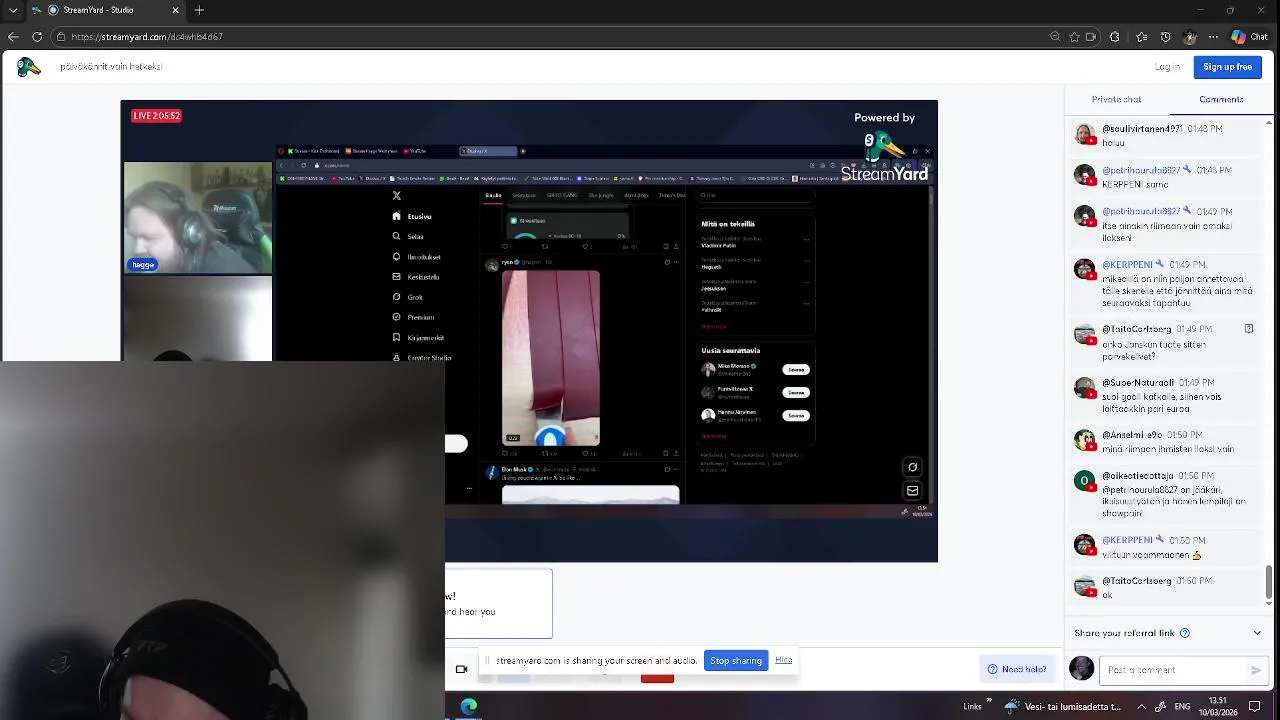Select the StreamYard - Studio browser tab
The height and width of the screenshot is (720, 1280).
coord(106,10)
